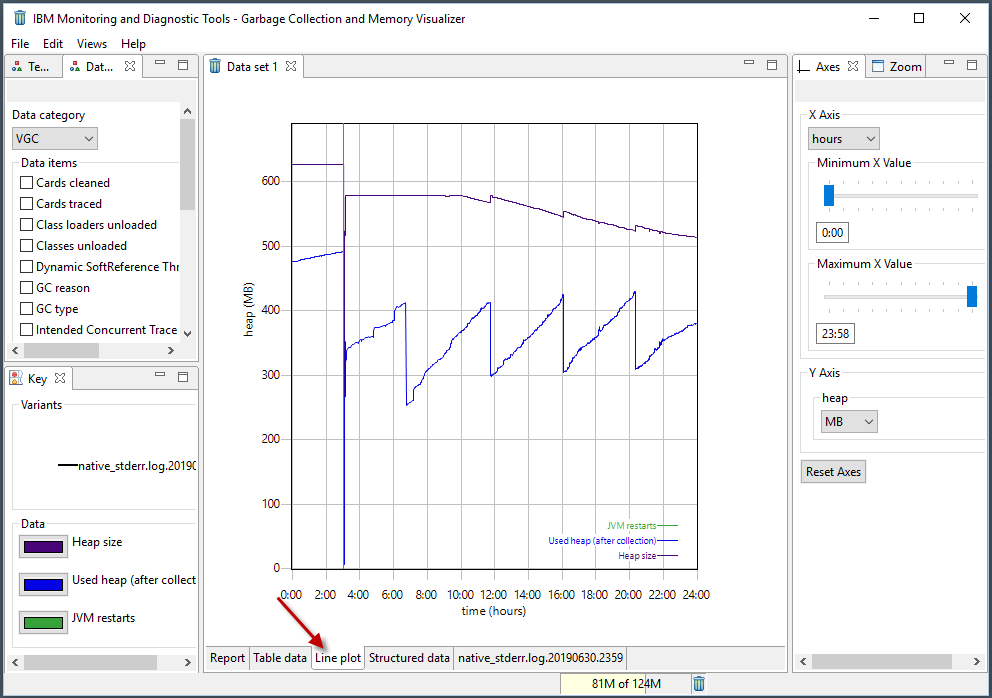Click the Maximum X Value 23:58 field
992x698 pixels.
tap(835, 333)
